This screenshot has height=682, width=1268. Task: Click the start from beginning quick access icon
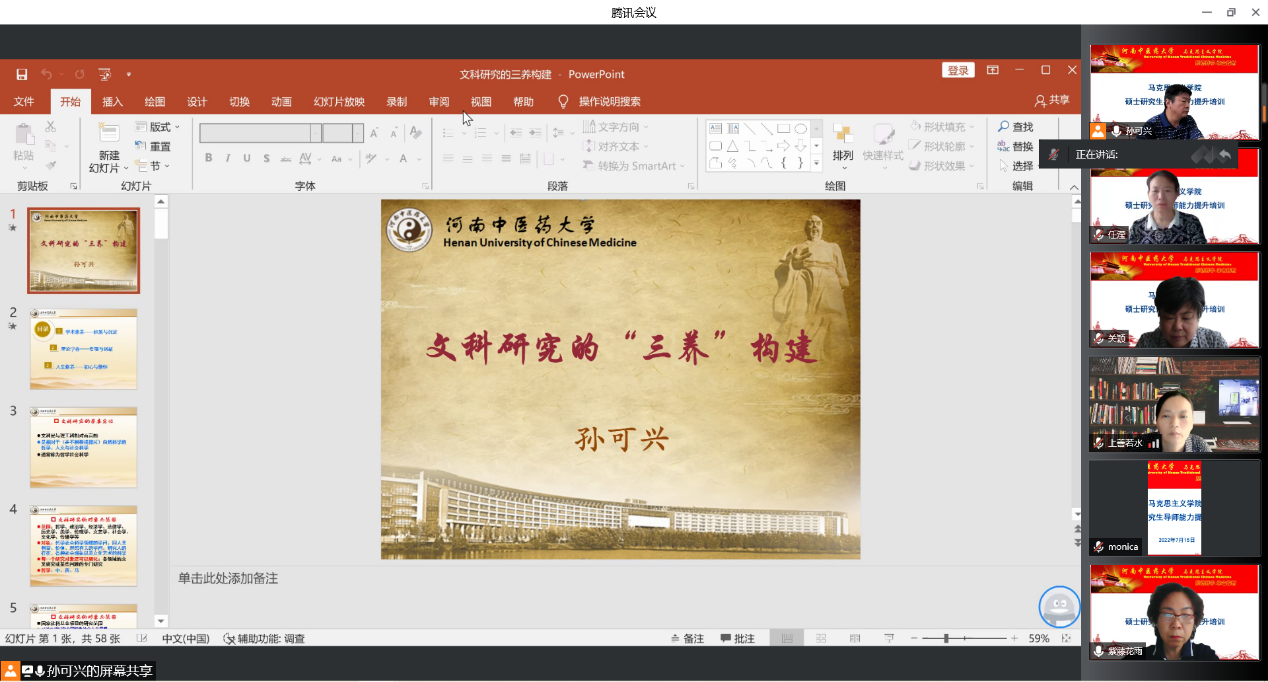coord(104,74)
